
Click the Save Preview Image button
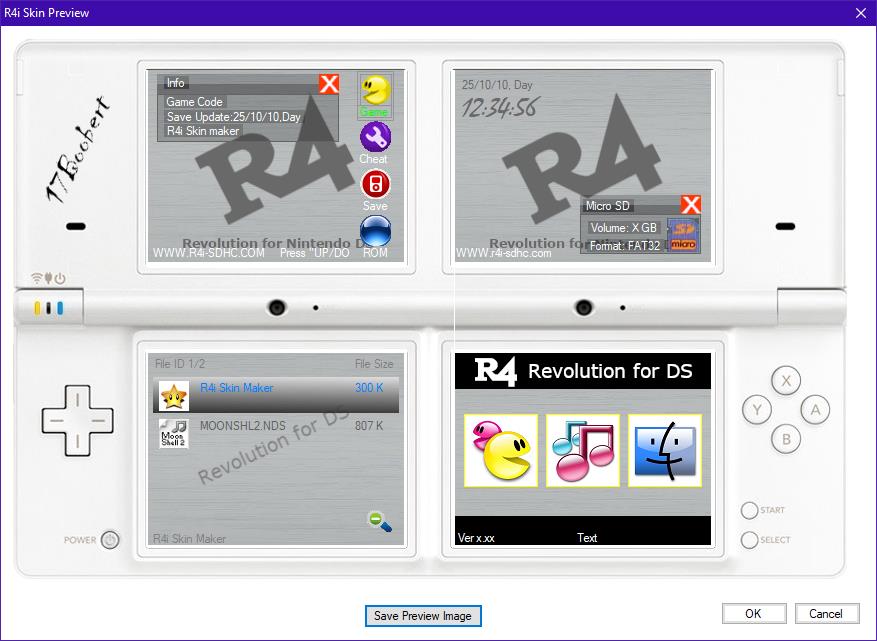pos(423,616)
